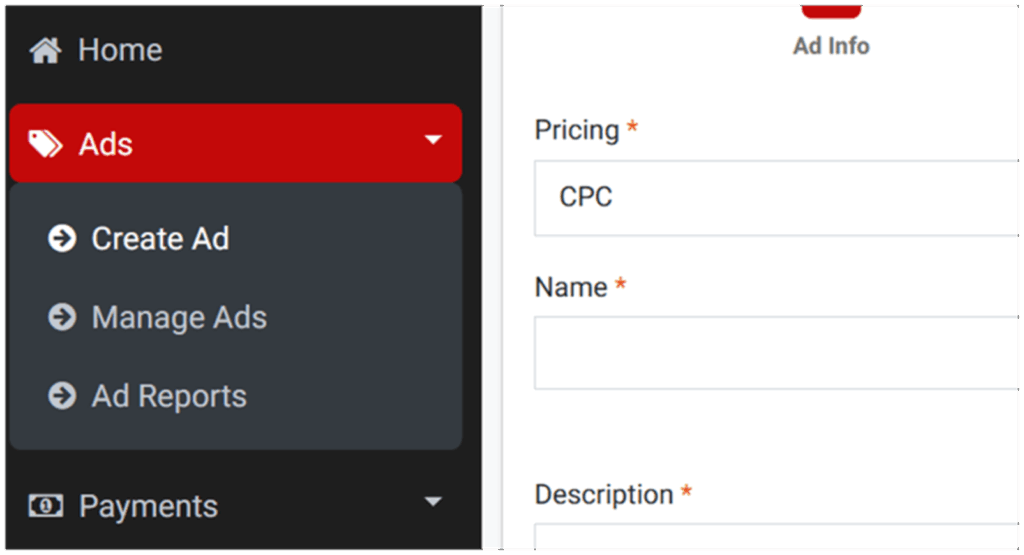
Task: Click the Pricing field label
Action: (577, 130)
